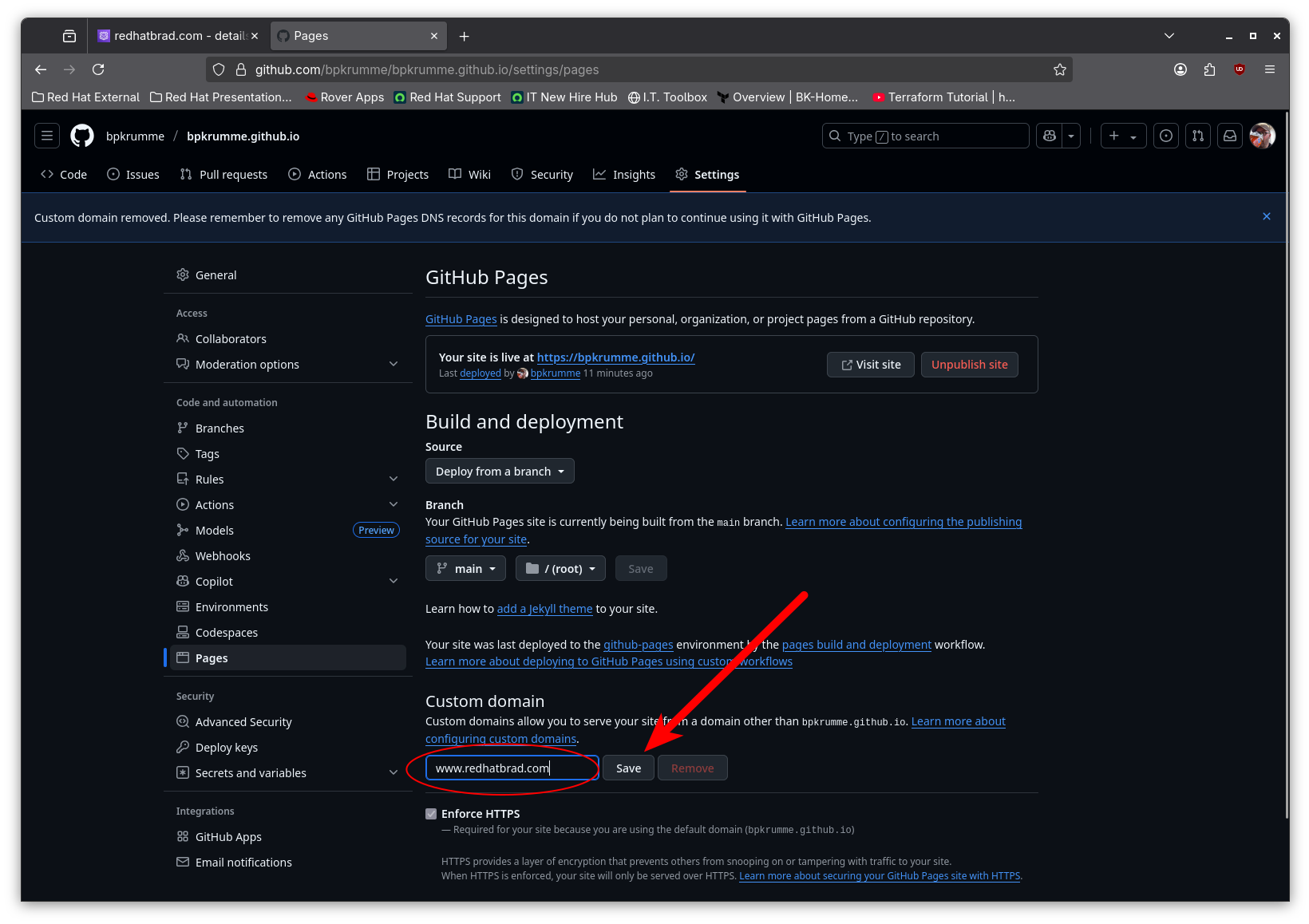Reload the page with the refresh icon
Viewport: 1309px width, 924px height.
click(98, 69)
